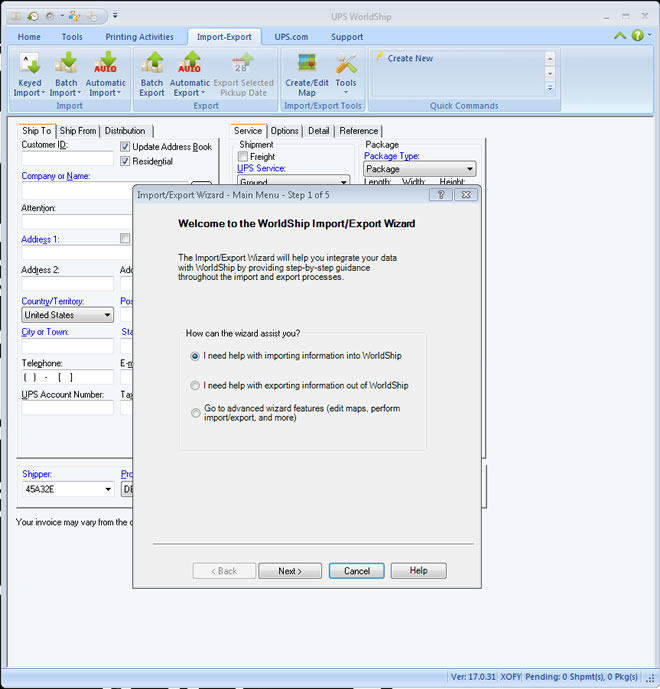Click the Automatic Import icon

(106, 66)
